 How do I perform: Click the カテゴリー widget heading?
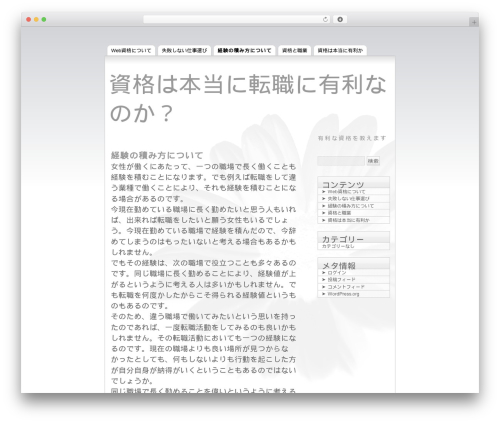(x=343, y=239)
